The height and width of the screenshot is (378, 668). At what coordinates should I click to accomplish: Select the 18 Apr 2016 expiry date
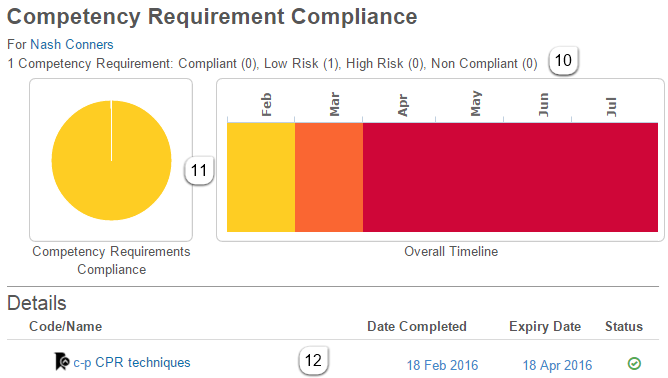(x=557, y=365)
